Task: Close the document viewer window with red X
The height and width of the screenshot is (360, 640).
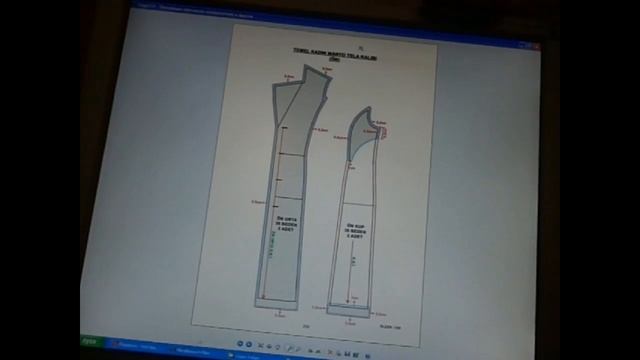Action: click(537, 47)
